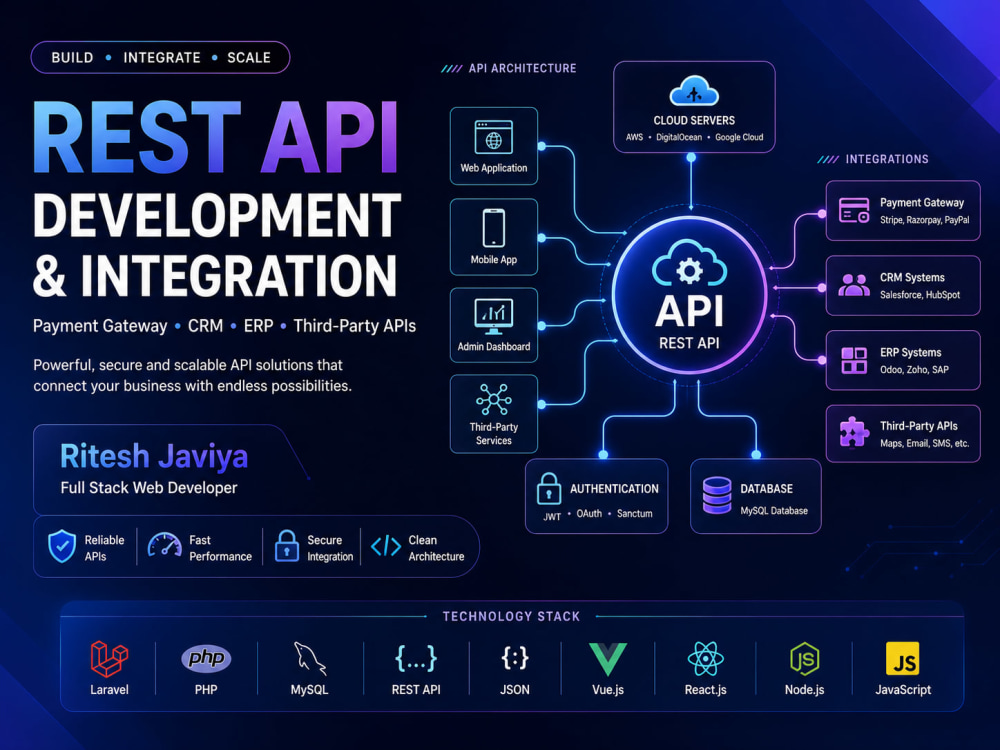Screen dimensions: 1000x750
Task: Click the SCALE text in top badge
Action: coord(249,57)
